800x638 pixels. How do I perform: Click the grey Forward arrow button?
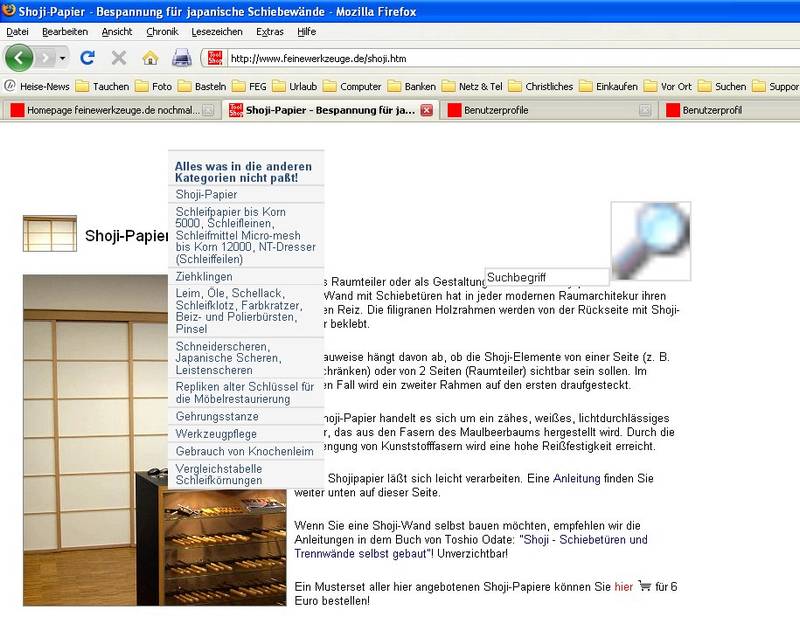[x=45, y=58]
